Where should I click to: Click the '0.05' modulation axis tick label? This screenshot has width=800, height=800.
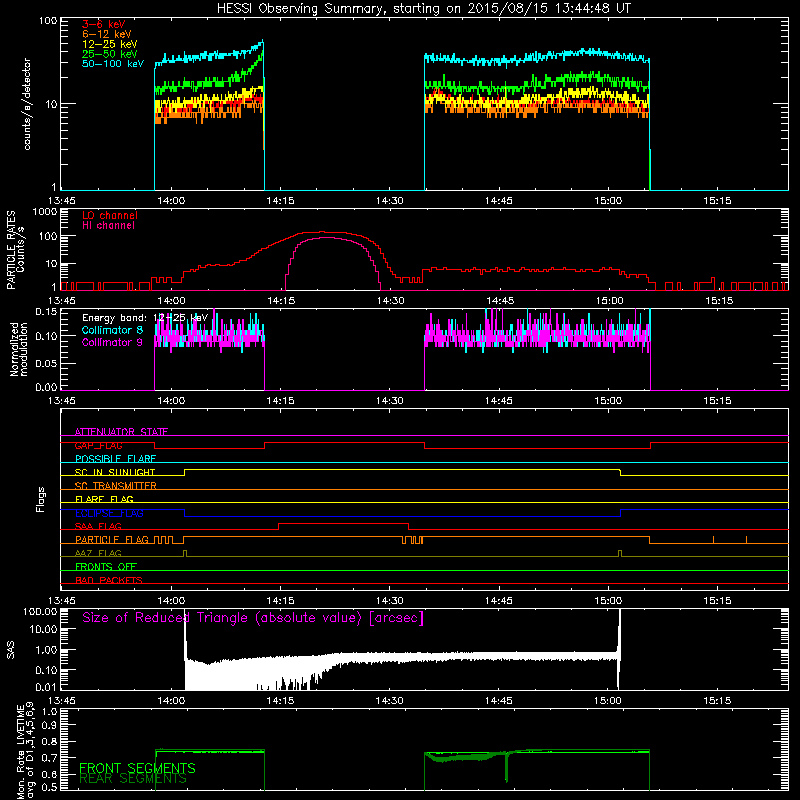click(46, 363)
